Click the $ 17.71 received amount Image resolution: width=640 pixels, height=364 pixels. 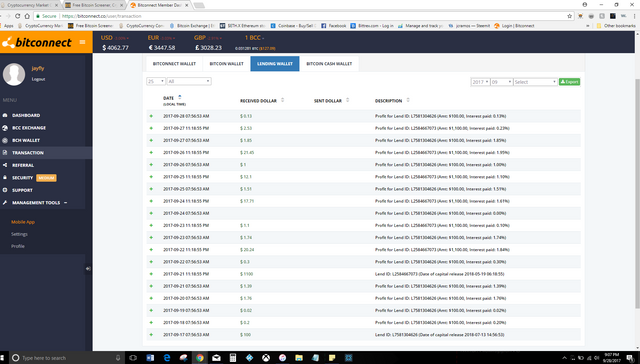(x=247, y=201)
